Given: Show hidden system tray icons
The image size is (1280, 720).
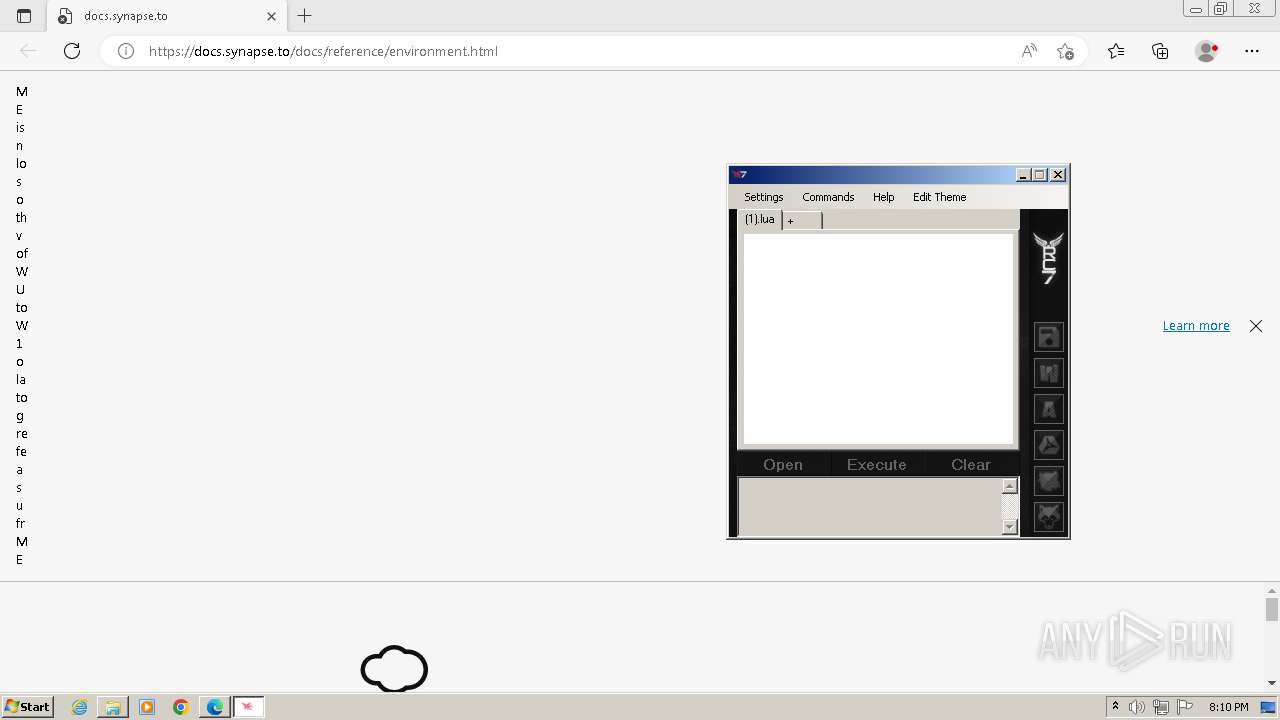Looking at the screenshot, I should coord(1115,707).
